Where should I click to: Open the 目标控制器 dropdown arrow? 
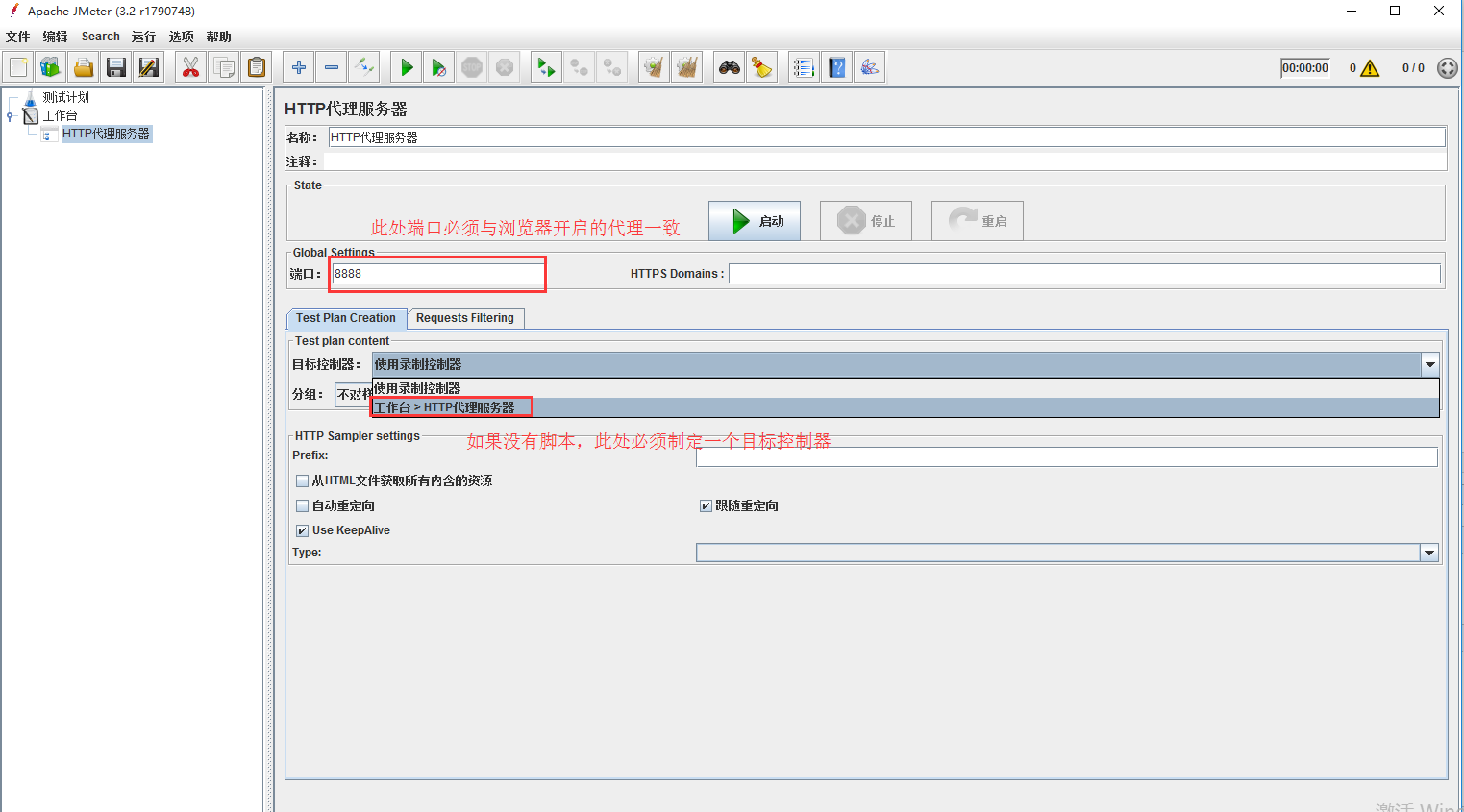point(1429,364)
